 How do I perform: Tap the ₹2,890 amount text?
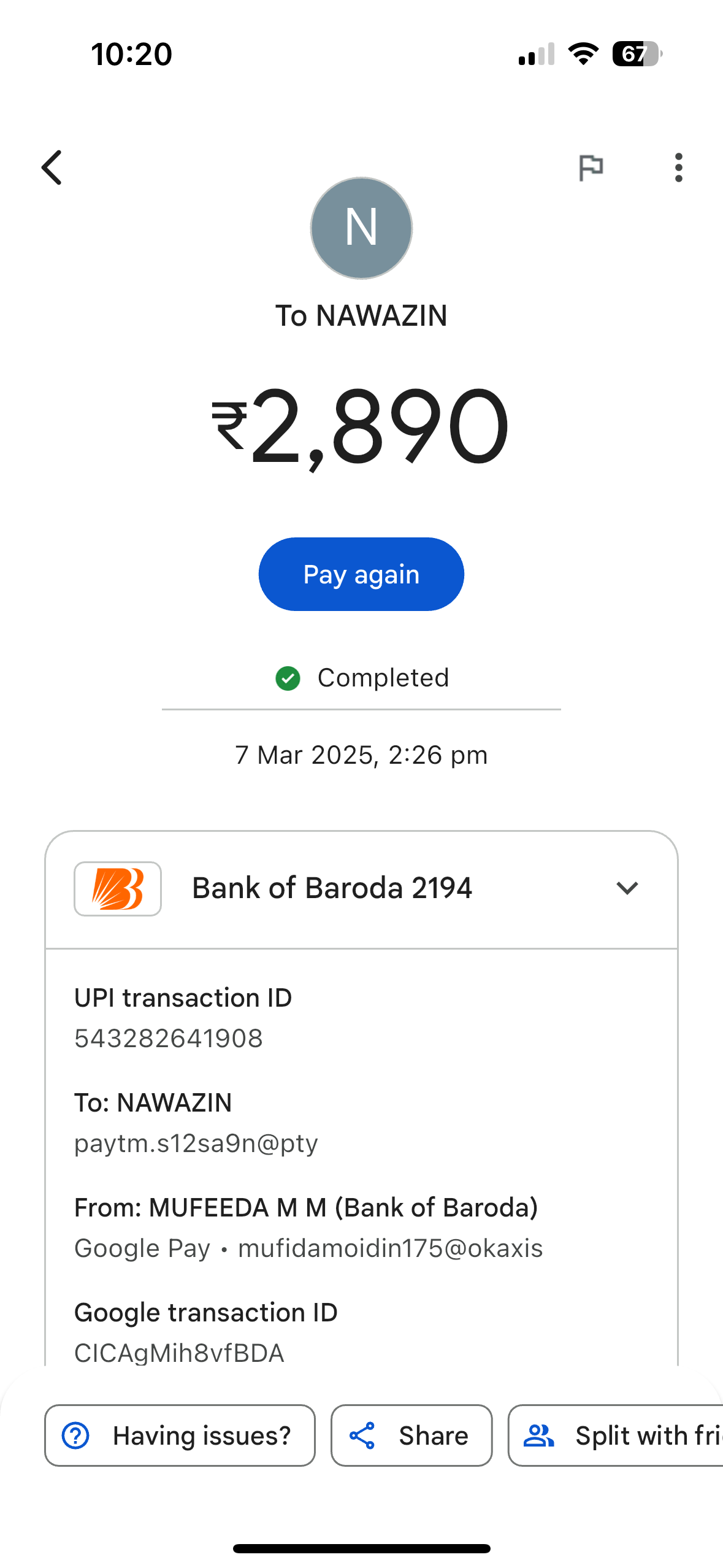(x=361, y=426)
